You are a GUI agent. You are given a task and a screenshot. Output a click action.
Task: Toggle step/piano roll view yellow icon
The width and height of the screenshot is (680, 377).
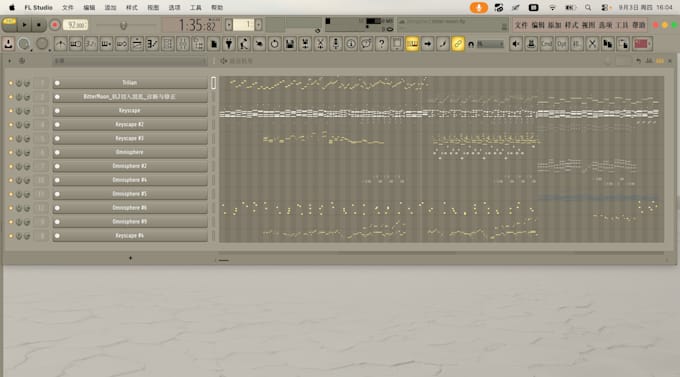coord(660,61)
